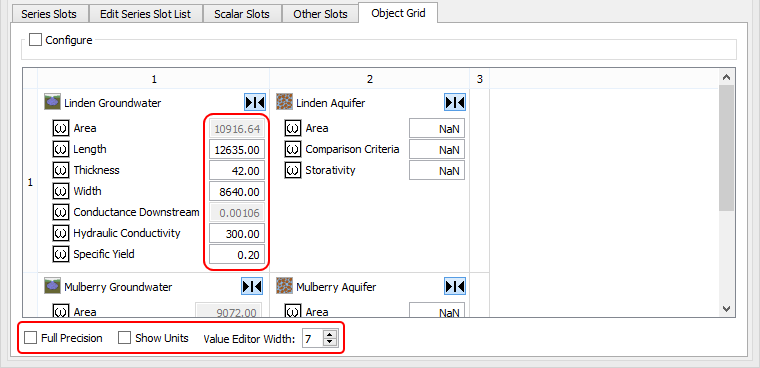The height and width of the screenshot is (368, 760).
Task: Click the Linden Aquifer object icon
Action: 284,102
